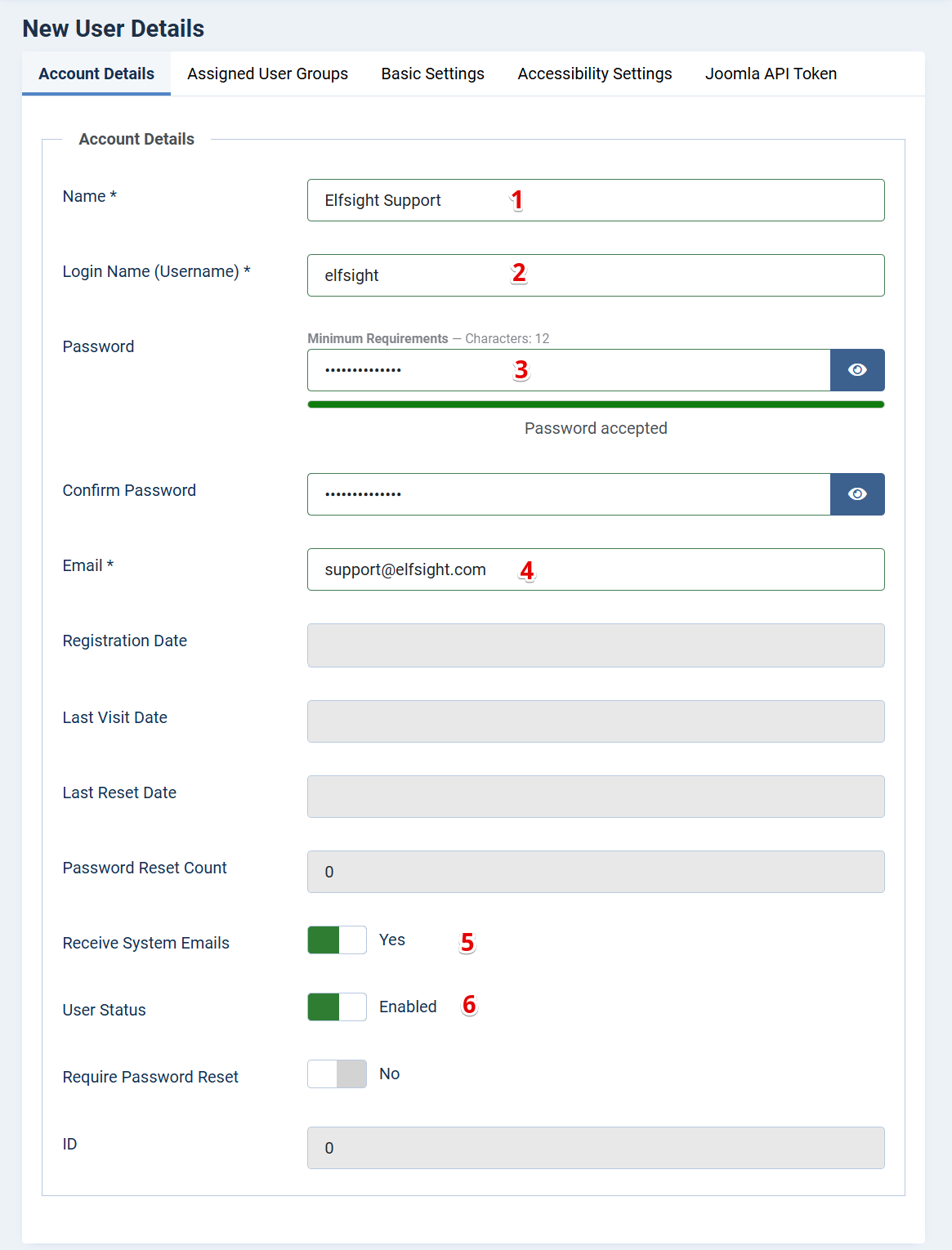Click the 'Account Details' fieldset legend
The image size is (952, 1250).
coord(136,139)
